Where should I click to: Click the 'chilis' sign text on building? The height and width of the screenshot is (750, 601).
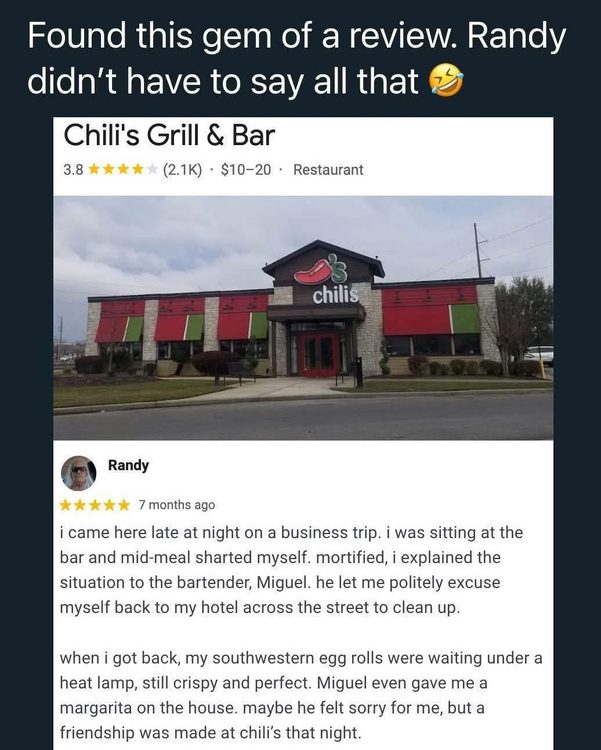click(x=335, y=296)
